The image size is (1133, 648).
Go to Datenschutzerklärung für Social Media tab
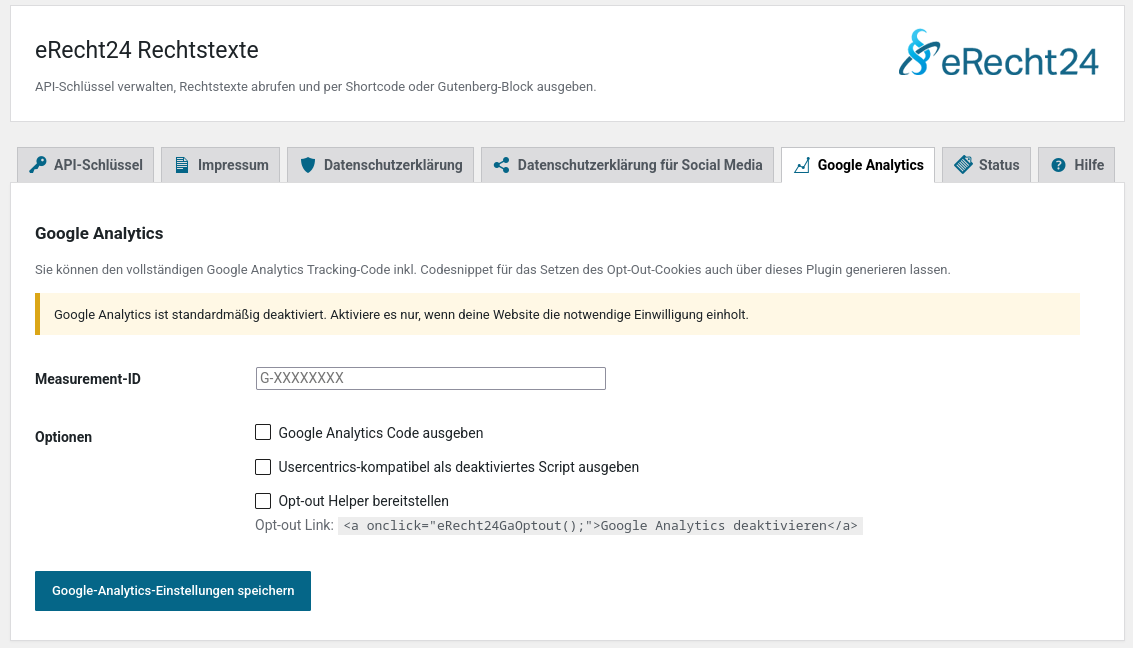[627, 165]
